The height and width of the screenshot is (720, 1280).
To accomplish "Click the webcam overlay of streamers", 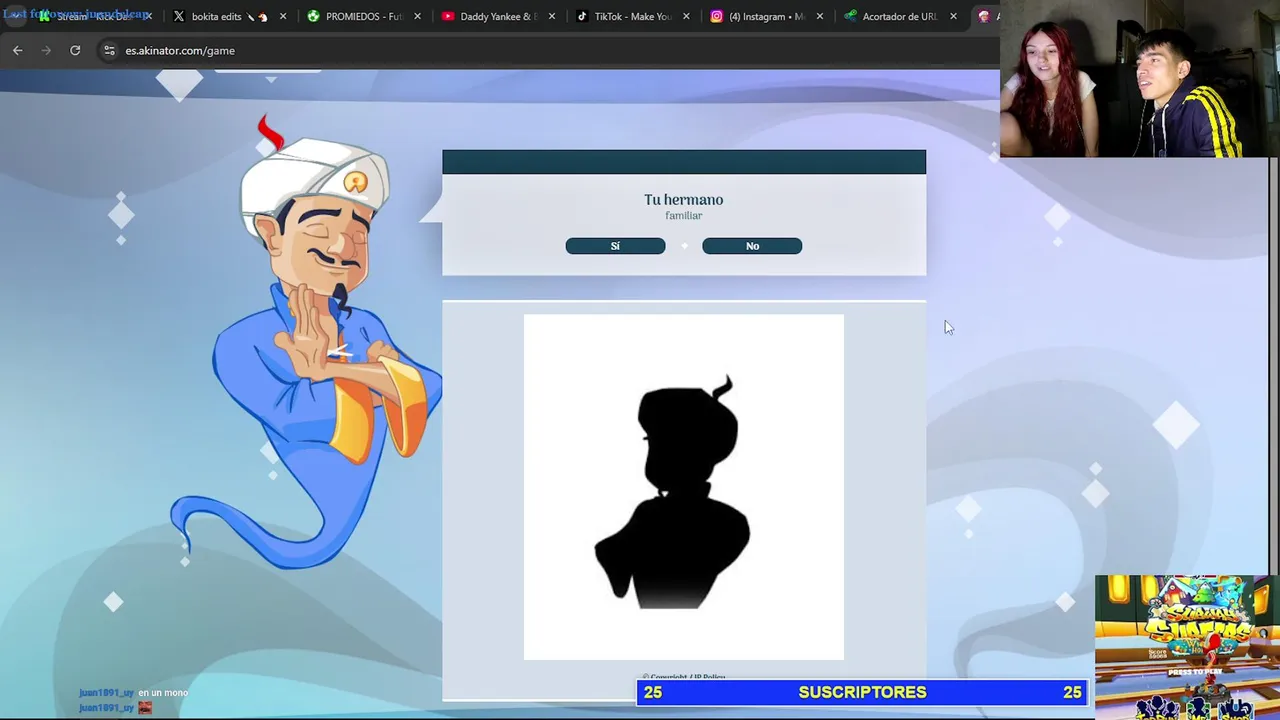I will (1139, 79).
